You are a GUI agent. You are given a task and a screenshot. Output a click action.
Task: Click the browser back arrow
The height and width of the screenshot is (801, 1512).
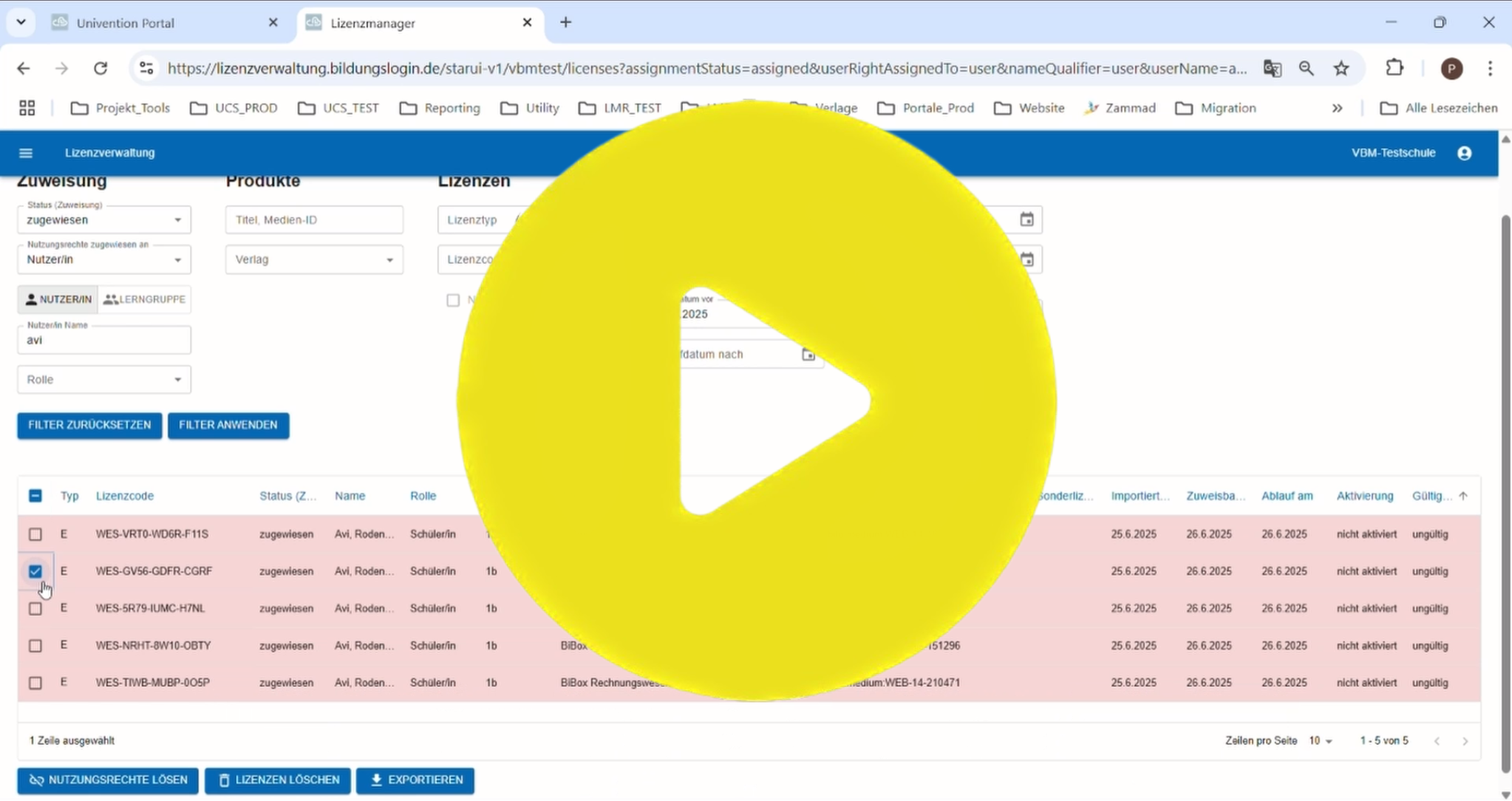[x=24, y=69]
